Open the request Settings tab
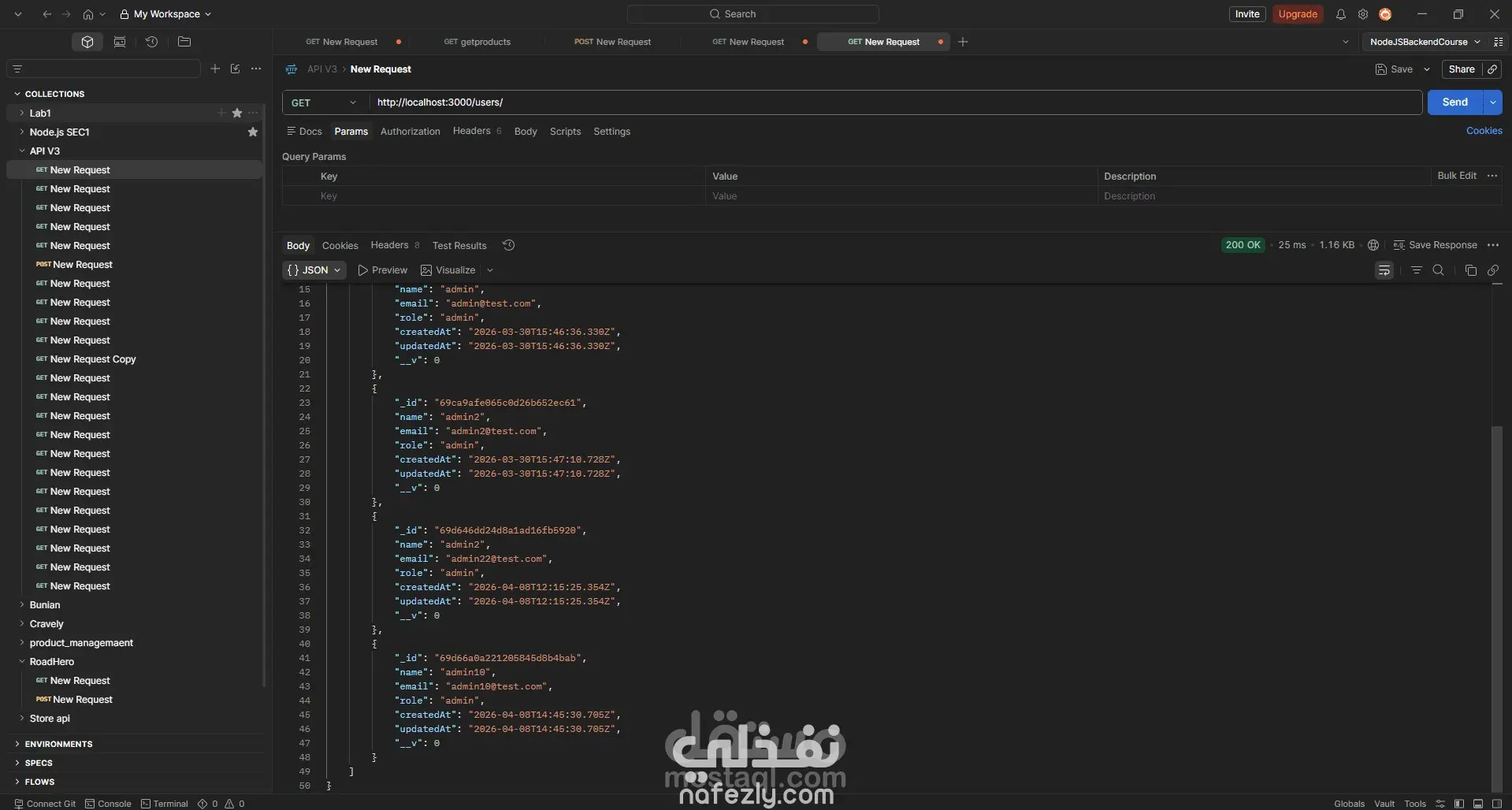1512x810 pixels. tap(611, 132)
